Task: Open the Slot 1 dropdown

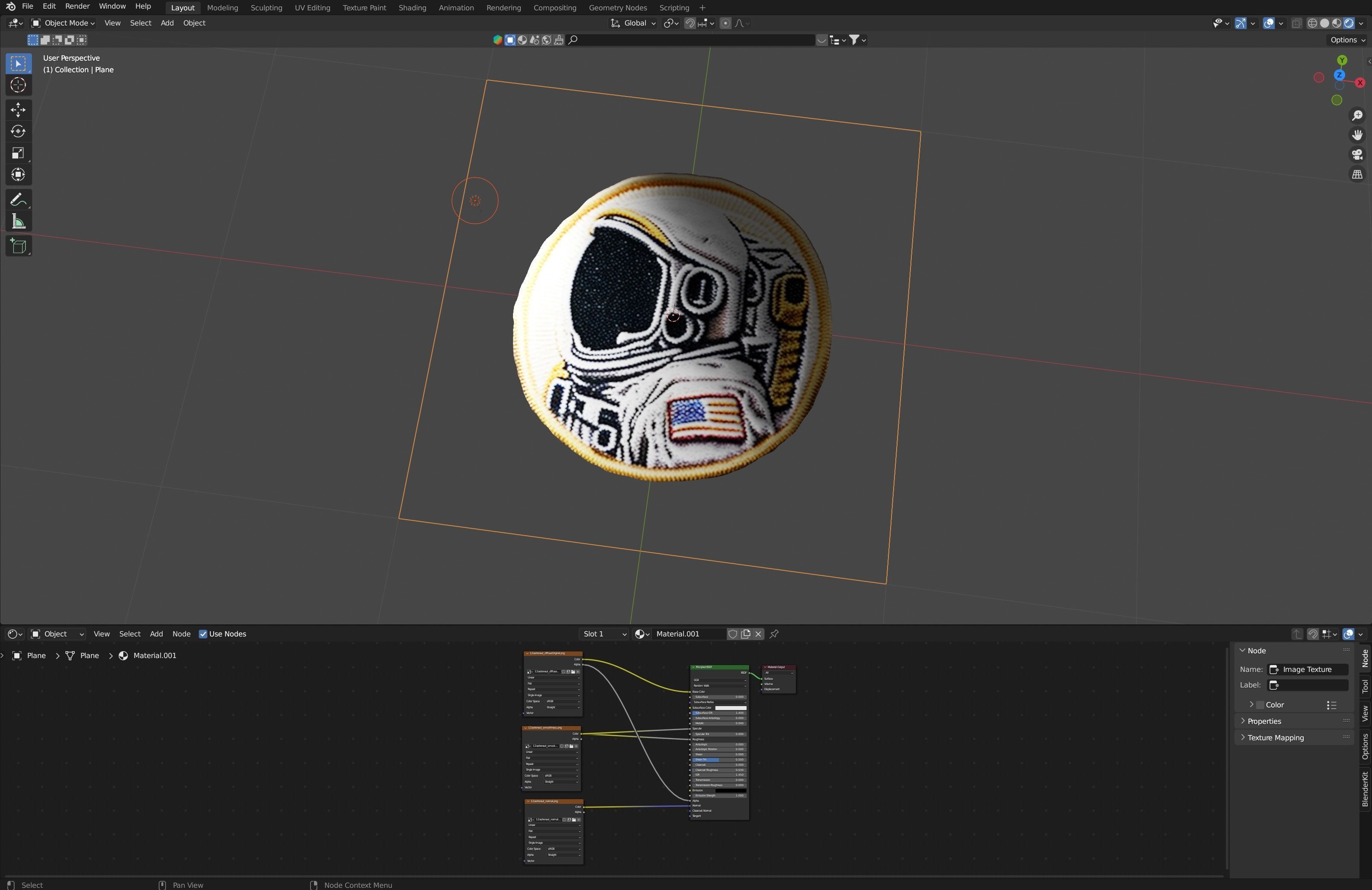Action: click(603, 634)
